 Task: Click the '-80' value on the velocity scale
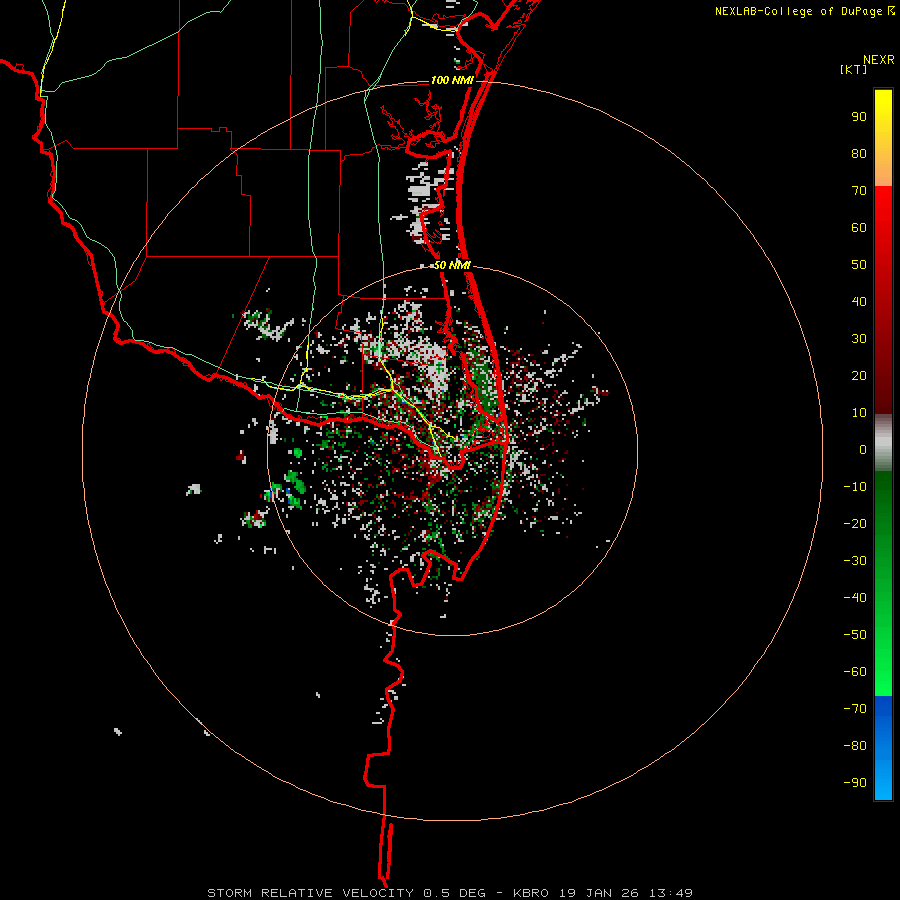point(855,746)
